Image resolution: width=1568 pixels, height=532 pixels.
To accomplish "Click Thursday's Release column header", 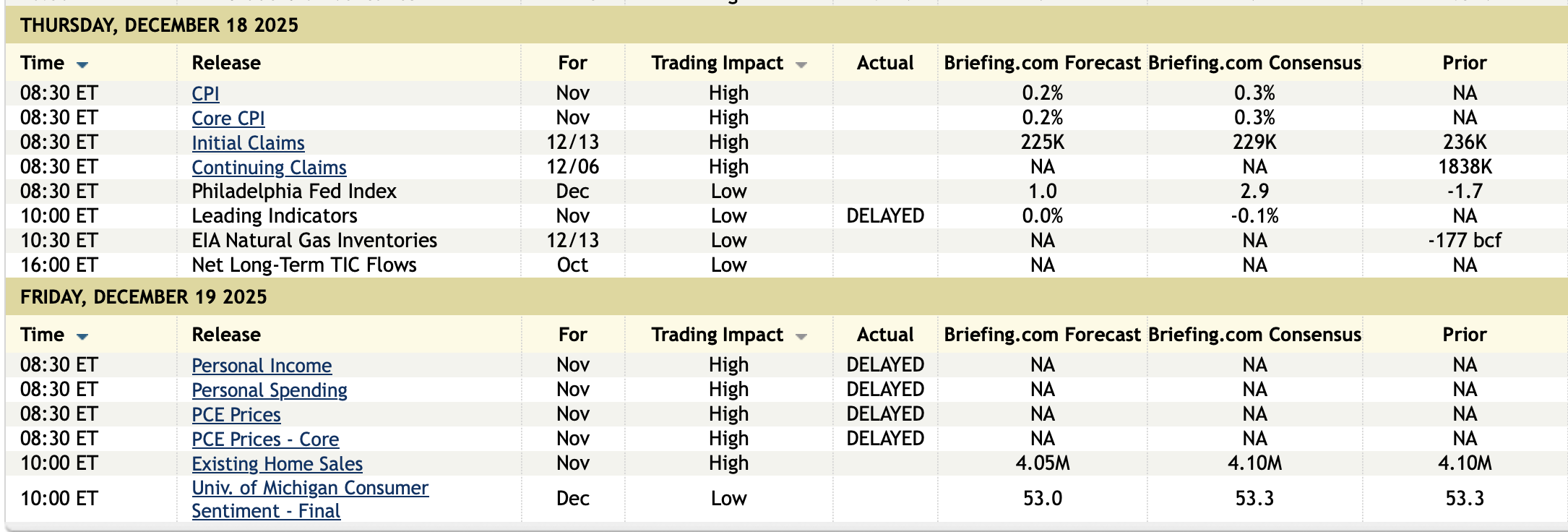I will click(x=226, y=63).
